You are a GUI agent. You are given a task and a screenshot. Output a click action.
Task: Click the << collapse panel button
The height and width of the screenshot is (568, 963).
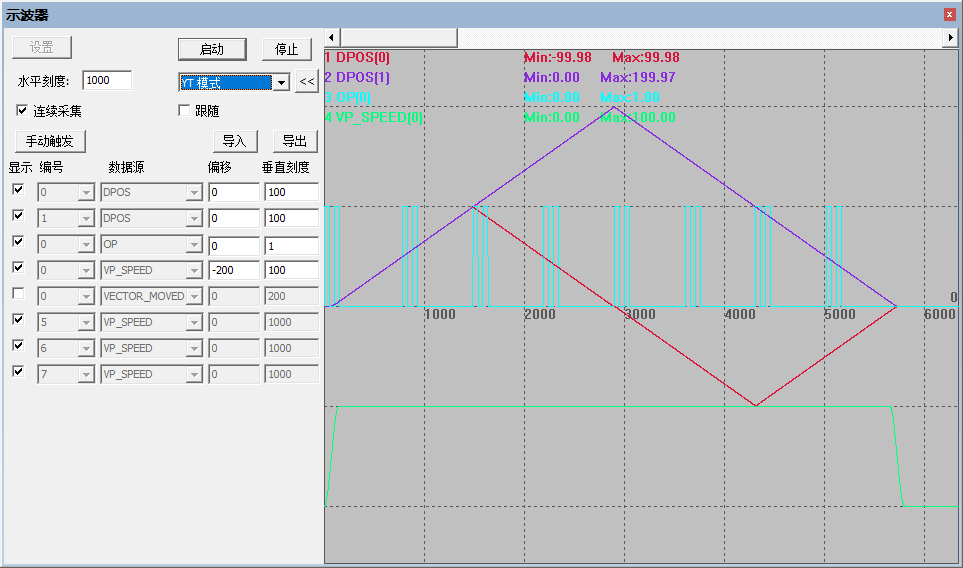[306, 82]
